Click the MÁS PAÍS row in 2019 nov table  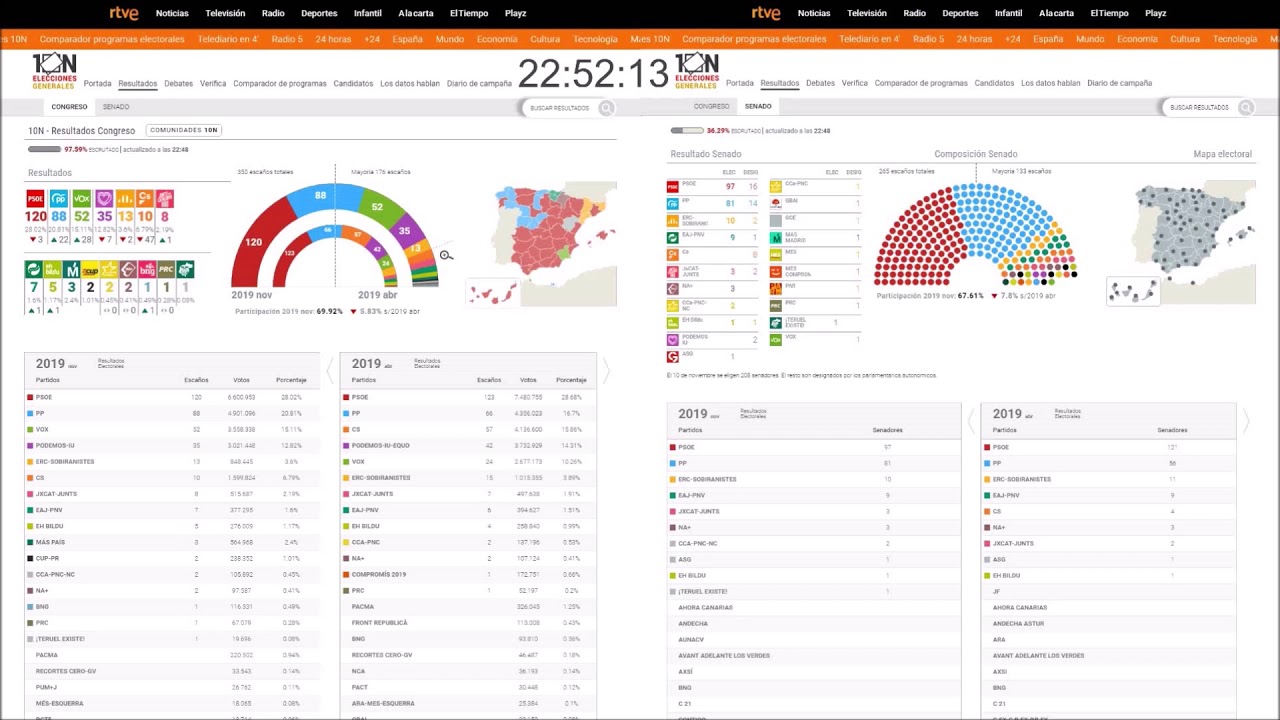[x=170, y=542]
